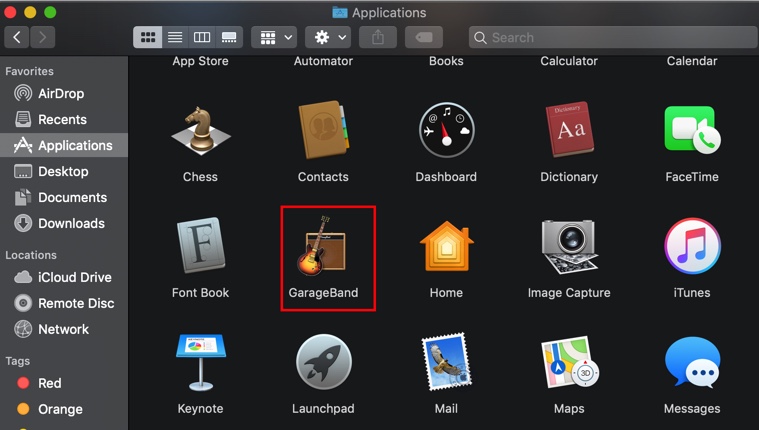Select iCloud Drive in sidebar

click(74, 277)
